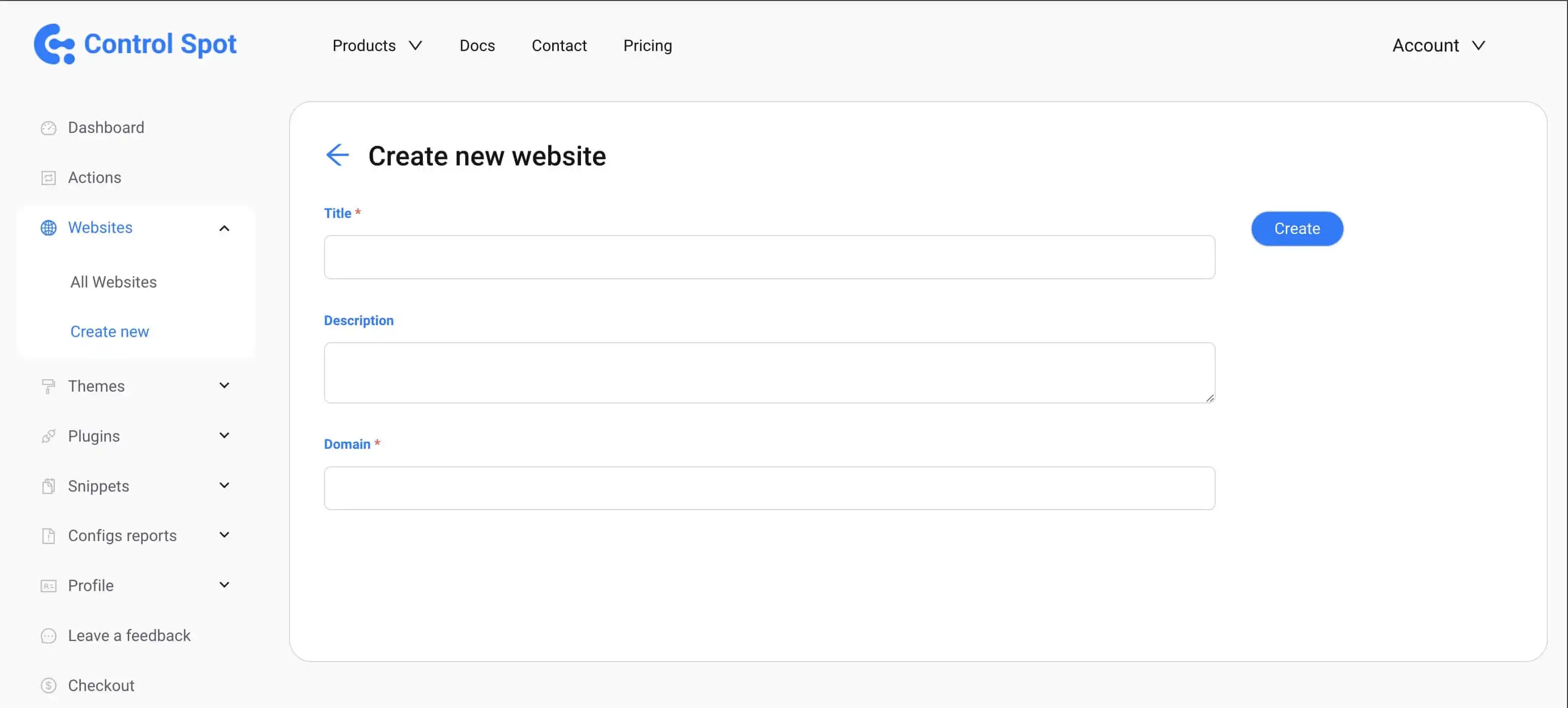
Task: Collapse the Websites section
Action: point(224,228)
